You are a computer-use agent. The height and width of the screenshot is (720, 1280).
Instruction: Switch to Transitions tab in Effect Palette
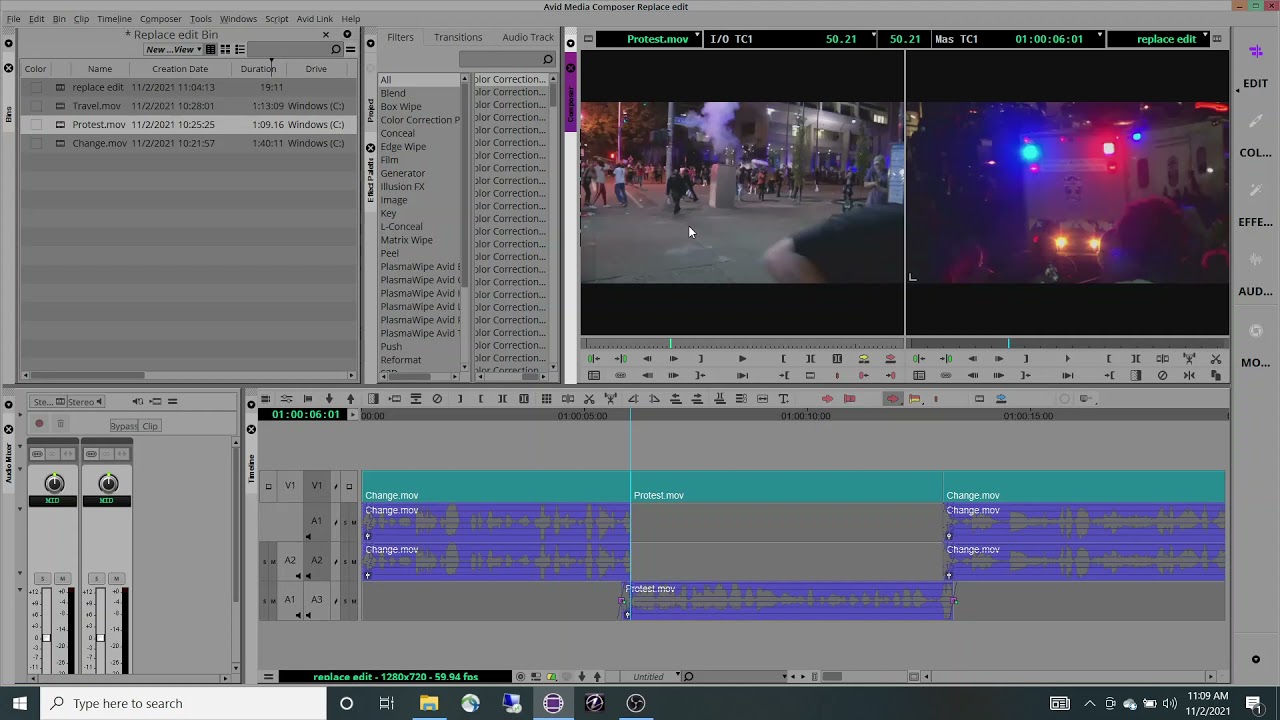[458, 38]
